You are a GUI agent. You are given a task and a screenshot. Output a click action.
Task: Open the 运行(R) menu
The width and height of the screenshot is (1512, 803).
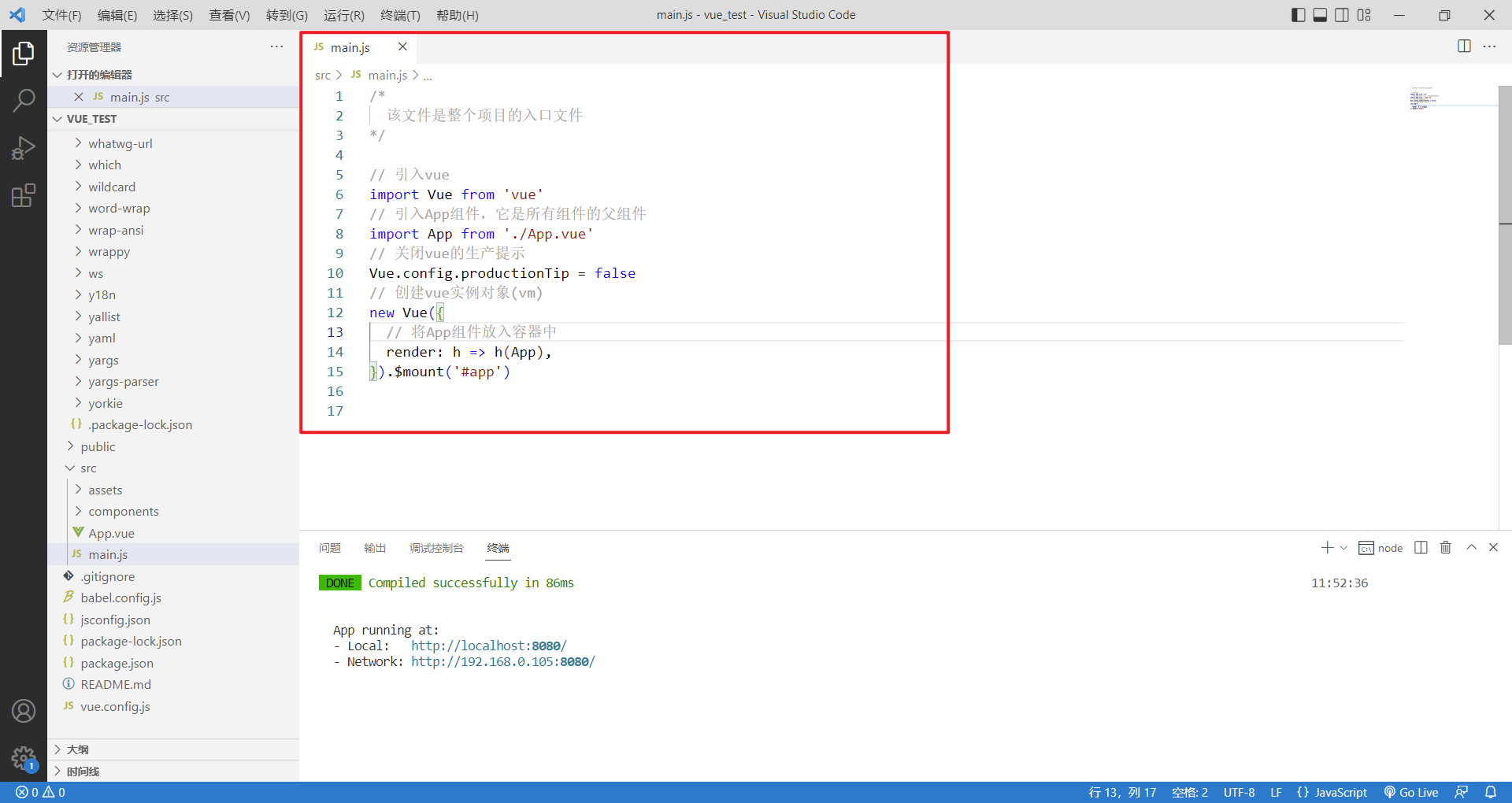pos(344,15)
